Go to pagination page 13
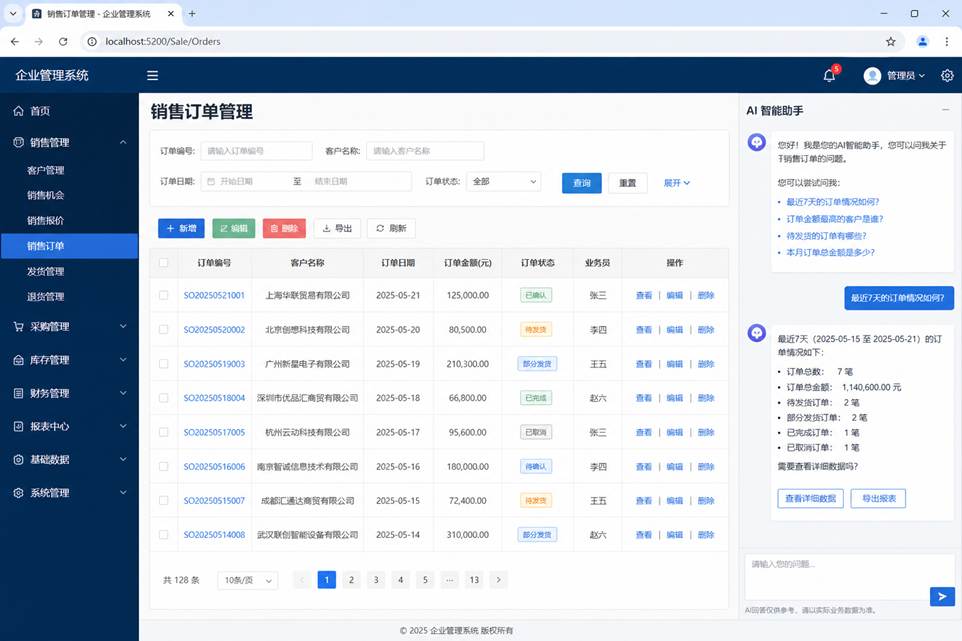Screen dimensions: 962x641 (x=474, y=580)
